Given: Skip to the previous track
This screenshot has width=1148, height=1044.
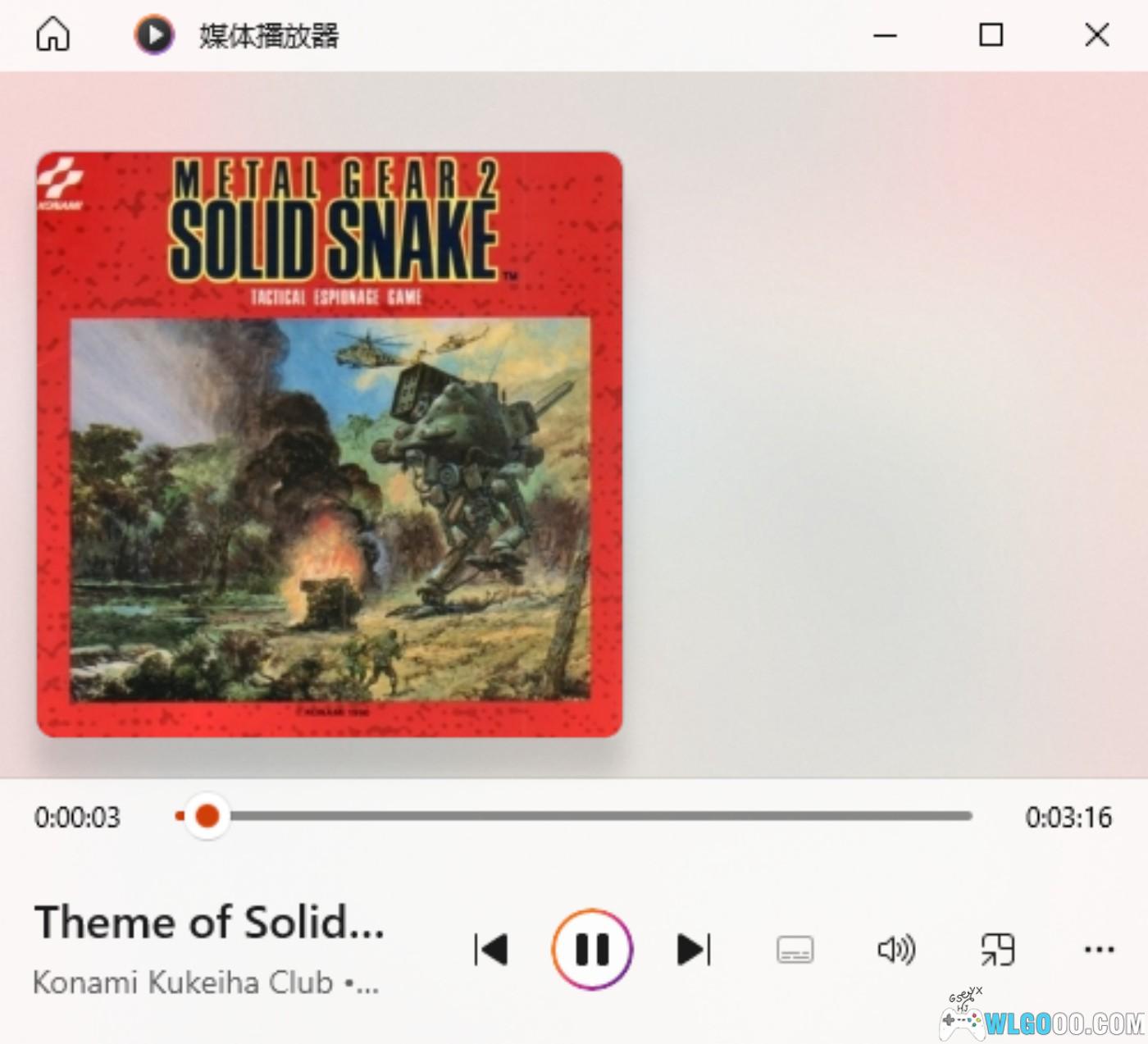Looking at the screenshot, I should [x=491, y=950].
